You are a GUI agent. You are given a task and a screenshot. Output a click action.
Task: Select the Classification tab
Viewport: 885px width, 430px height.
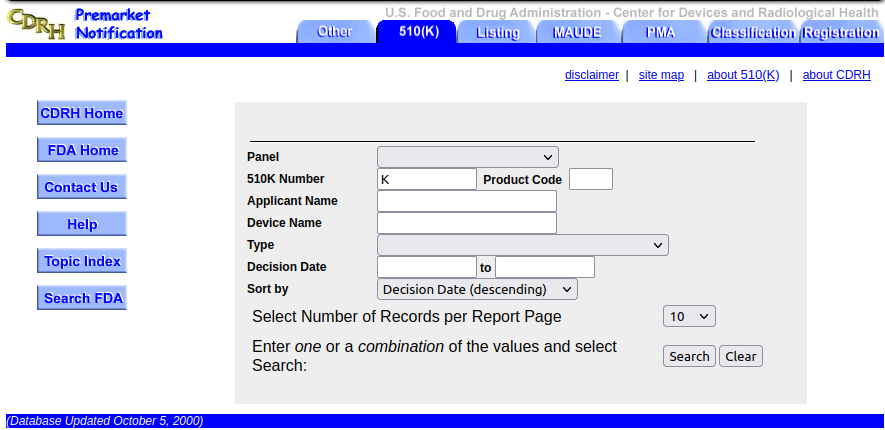tap(752, 32)
